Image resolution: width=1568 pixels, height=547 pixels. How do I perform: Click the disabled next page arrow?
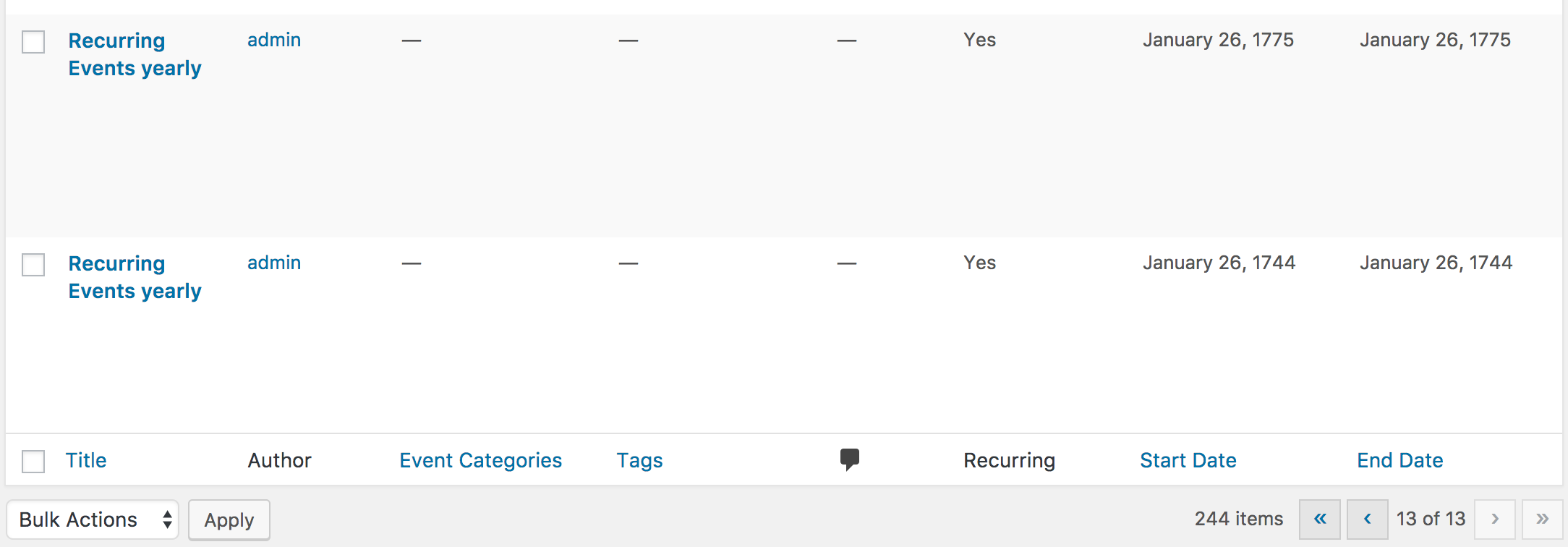[1495, 520]
